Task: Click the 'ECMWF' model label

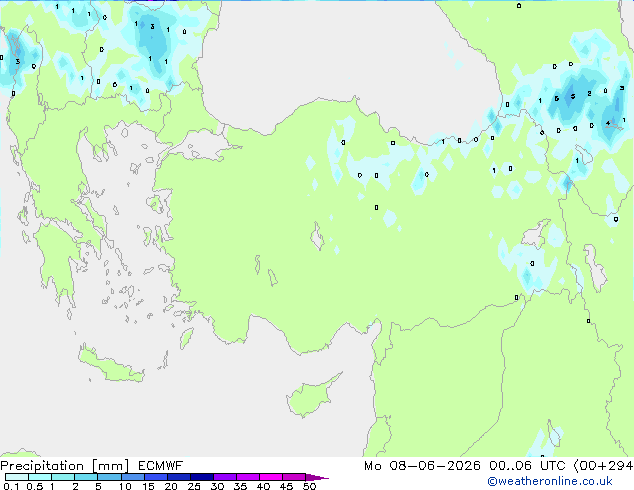Action: (x=161, y=466)
